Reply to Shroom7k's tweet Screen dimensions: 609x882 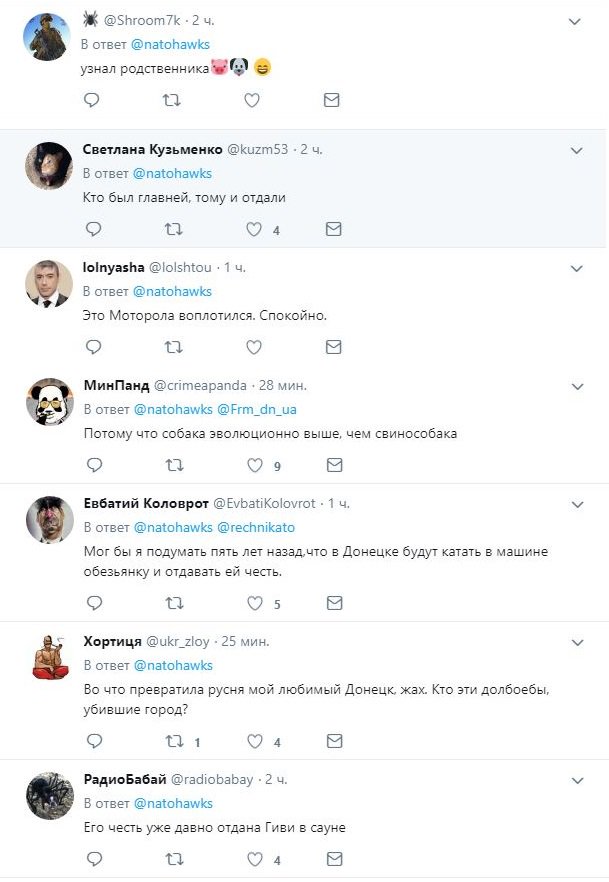(92, 100)
